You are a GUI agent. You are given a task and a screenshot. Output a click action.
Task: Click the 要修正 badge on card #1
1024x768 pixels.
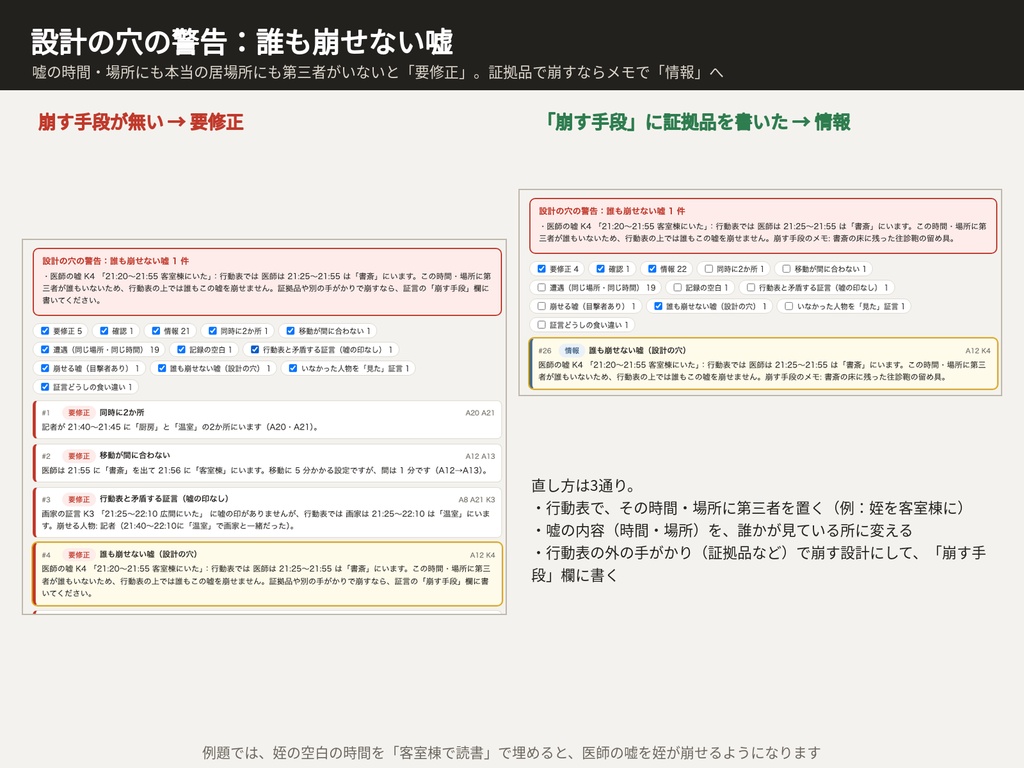tap(79, 413)
